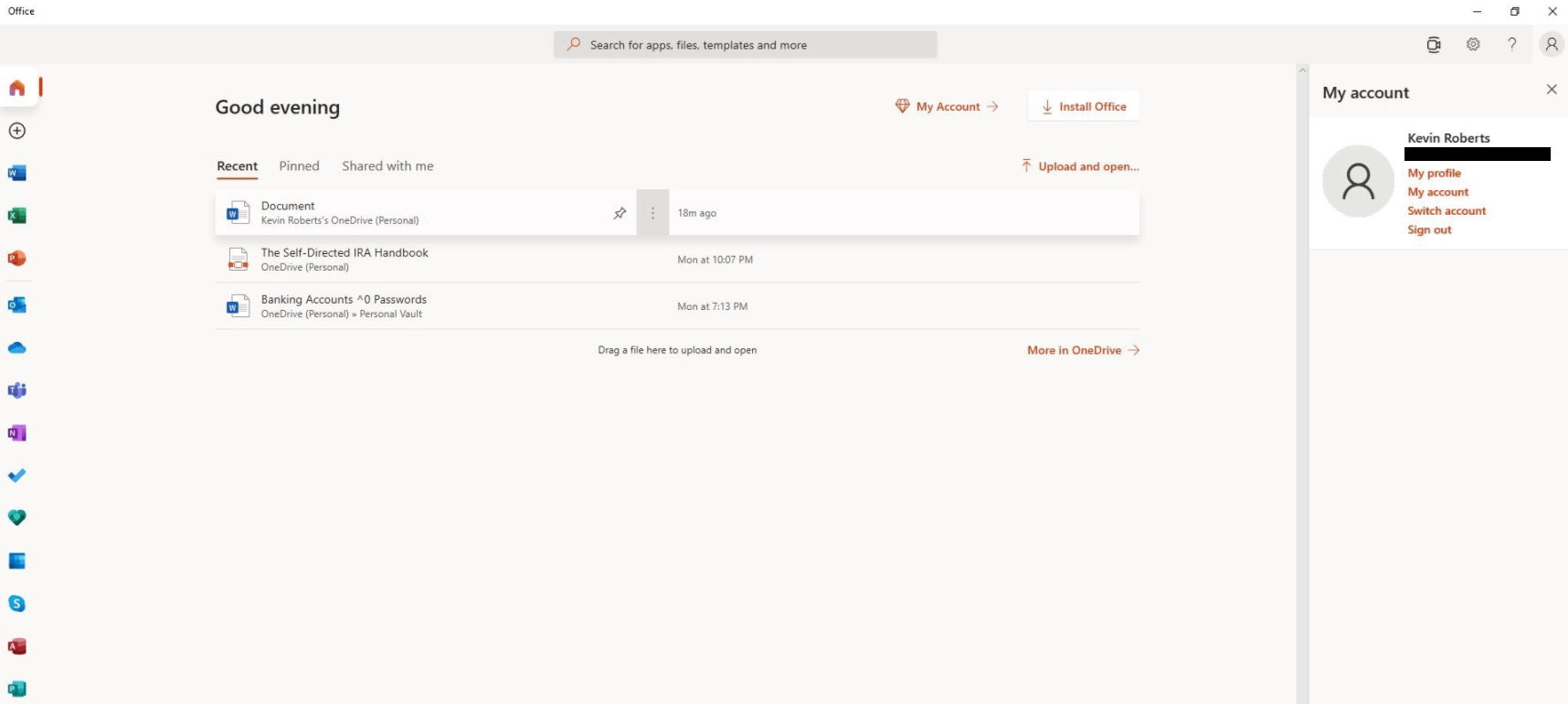Viewport: 1568px width, 704px height.
Task: Click the 18m ago timestamp
Action: (696, 213)
